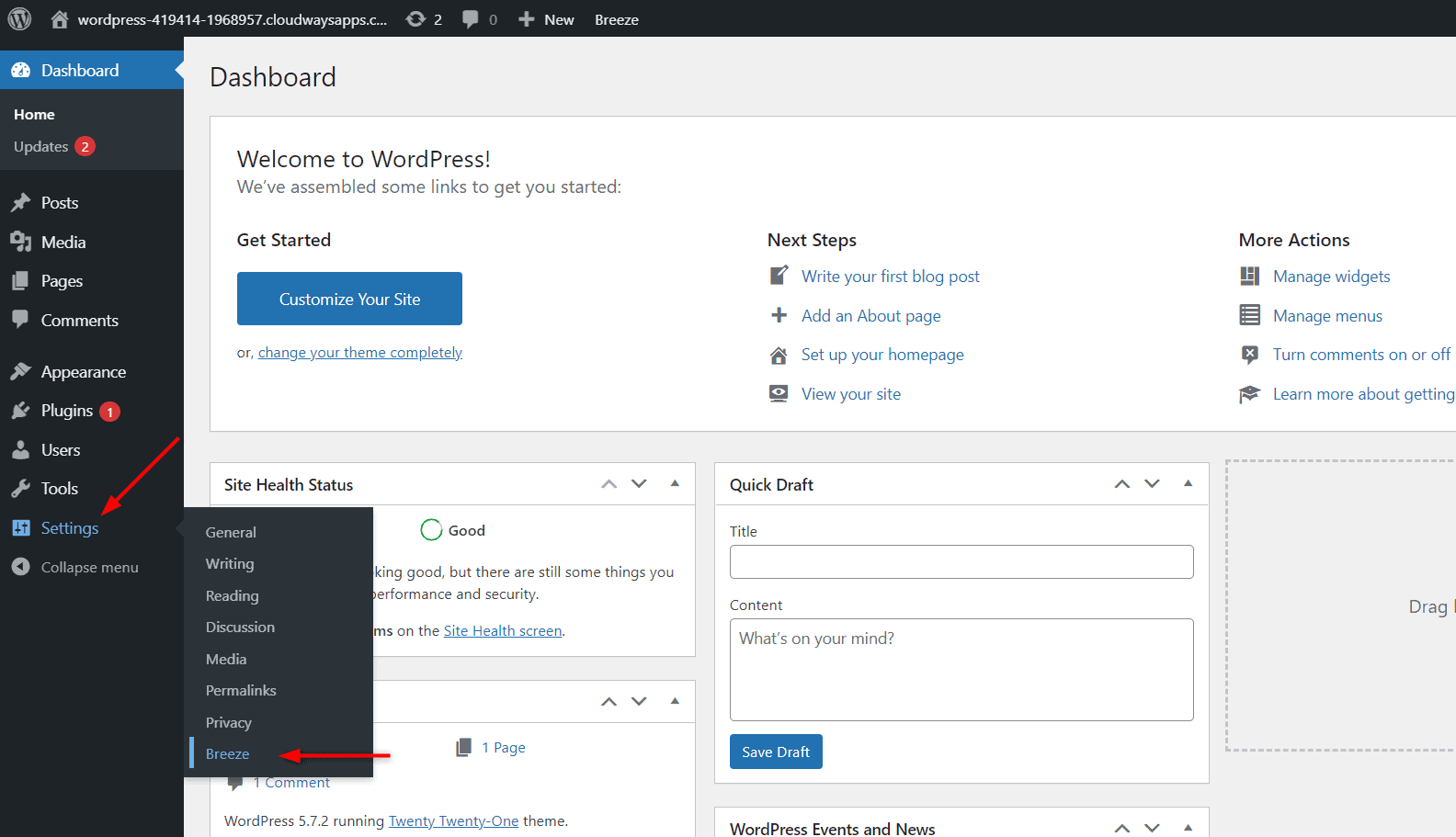Click the Posts pushpin icon in sidebar

(x=20, y=203)
